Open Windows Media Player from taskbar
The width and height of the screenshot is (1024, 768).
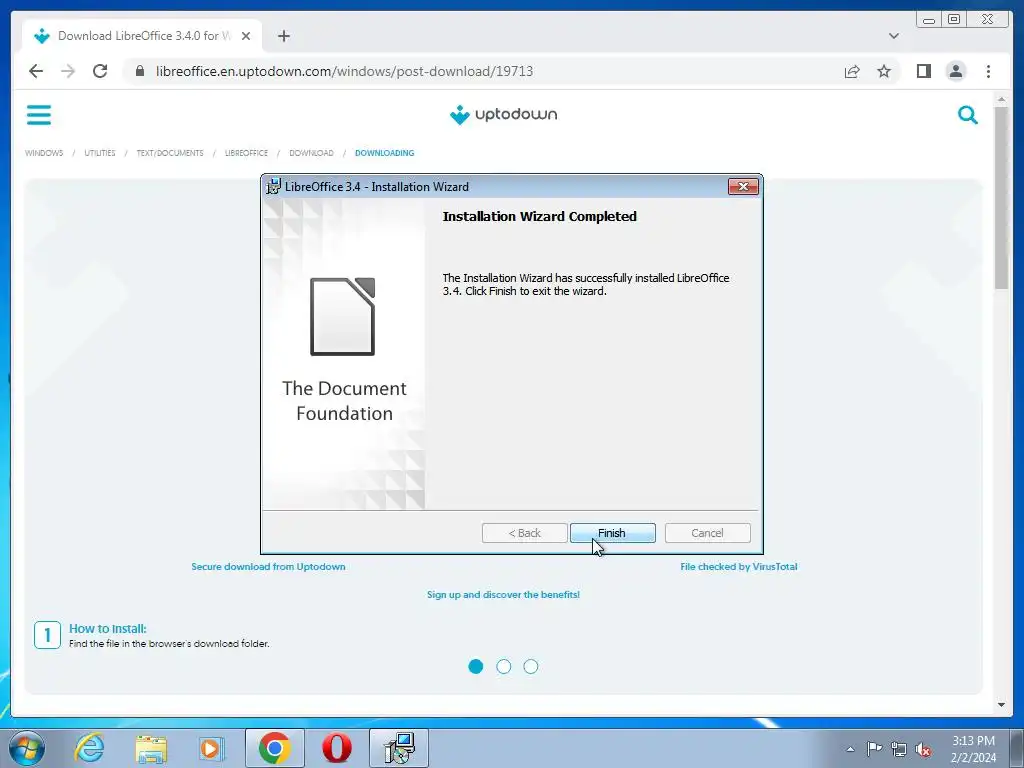click(212, 748)
